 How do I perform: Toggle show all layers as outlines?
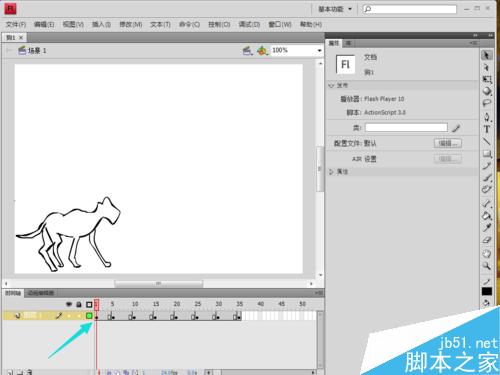89,304
